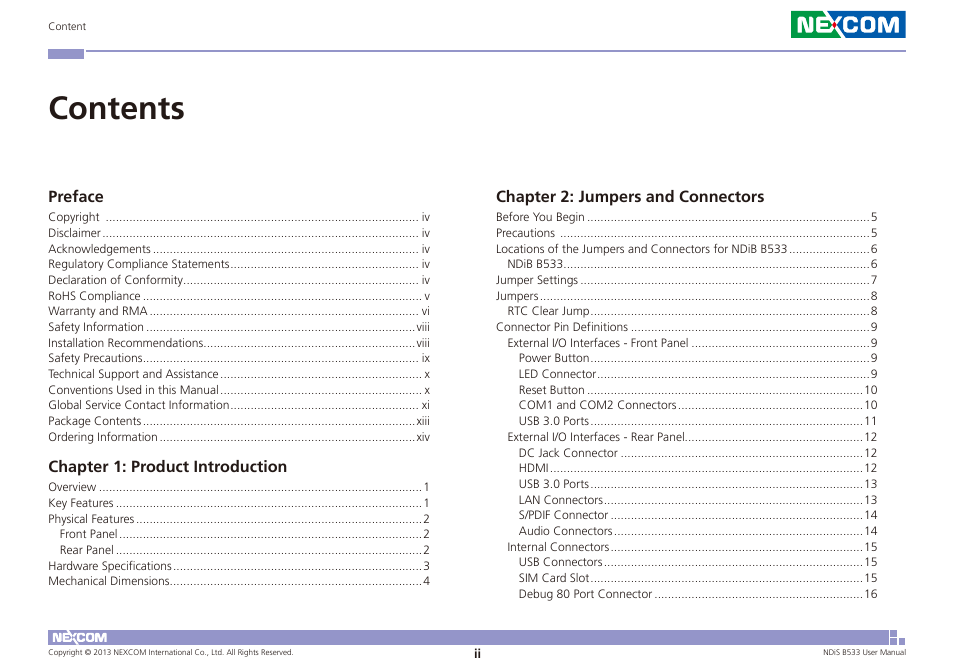The width and height of the screenshot is (954, 672).
Task: Open Regulatory Compliance Statements entry
Action: pos(239,264)
